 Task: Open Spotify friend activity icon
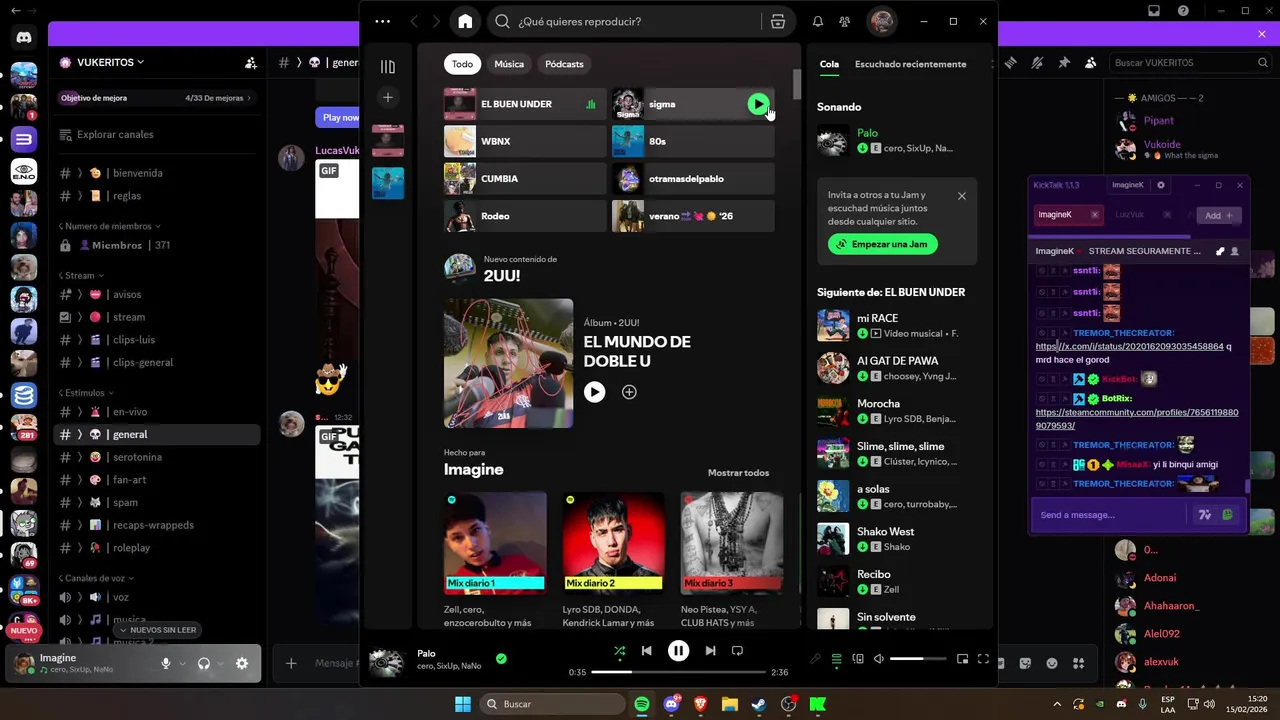[845, 21]
